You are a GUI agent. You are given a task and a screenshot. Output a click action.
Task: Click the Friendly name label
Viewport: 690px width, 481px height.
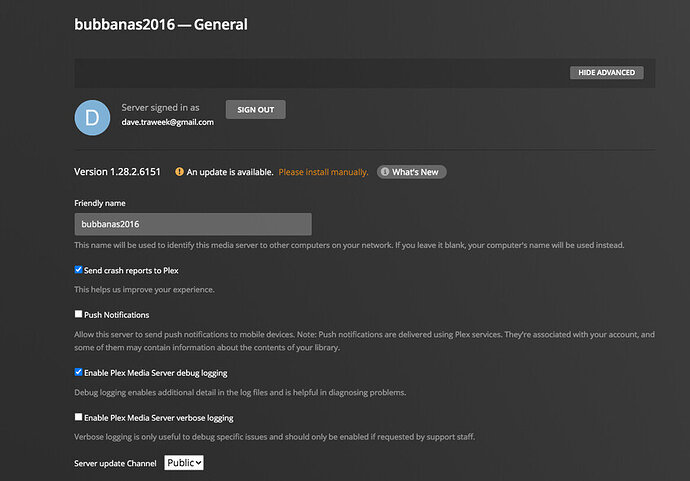100,203
